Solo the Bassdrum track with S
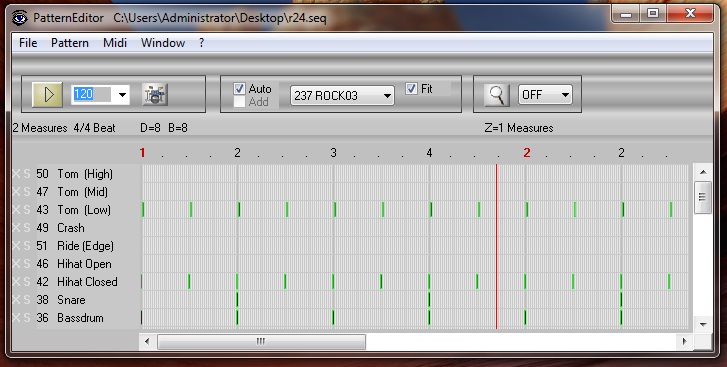This screenshot has height=367, width=727. click(27, 318)
